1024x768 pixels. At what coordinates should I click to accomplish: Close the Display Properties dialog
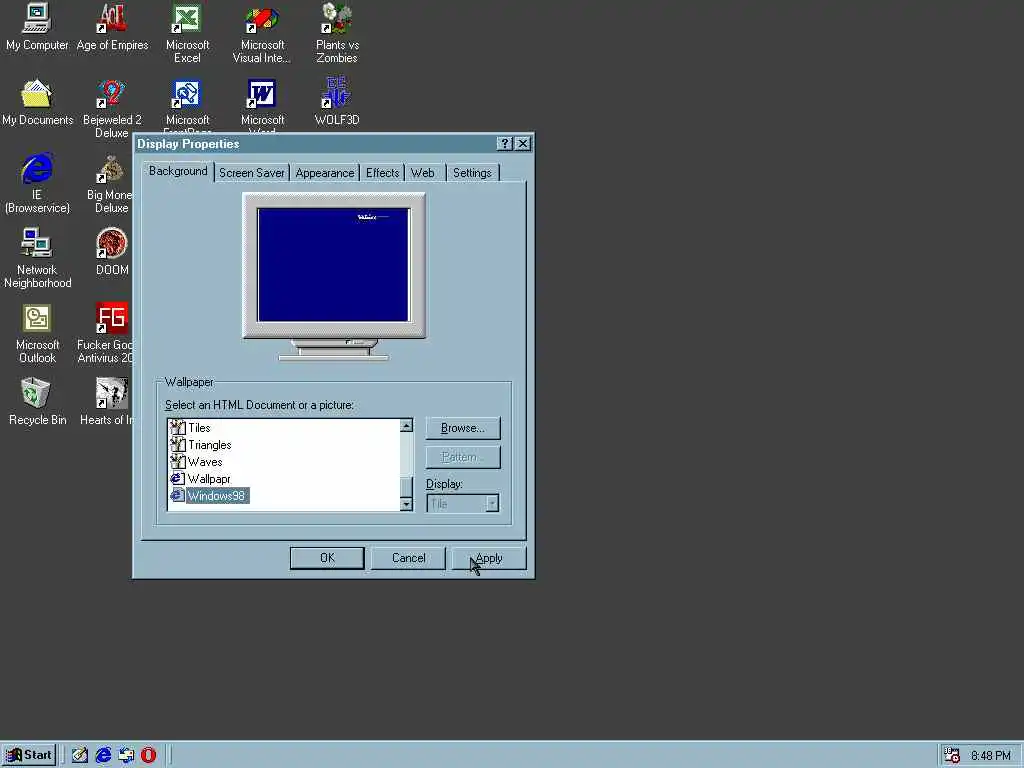(x=522, y=144)
